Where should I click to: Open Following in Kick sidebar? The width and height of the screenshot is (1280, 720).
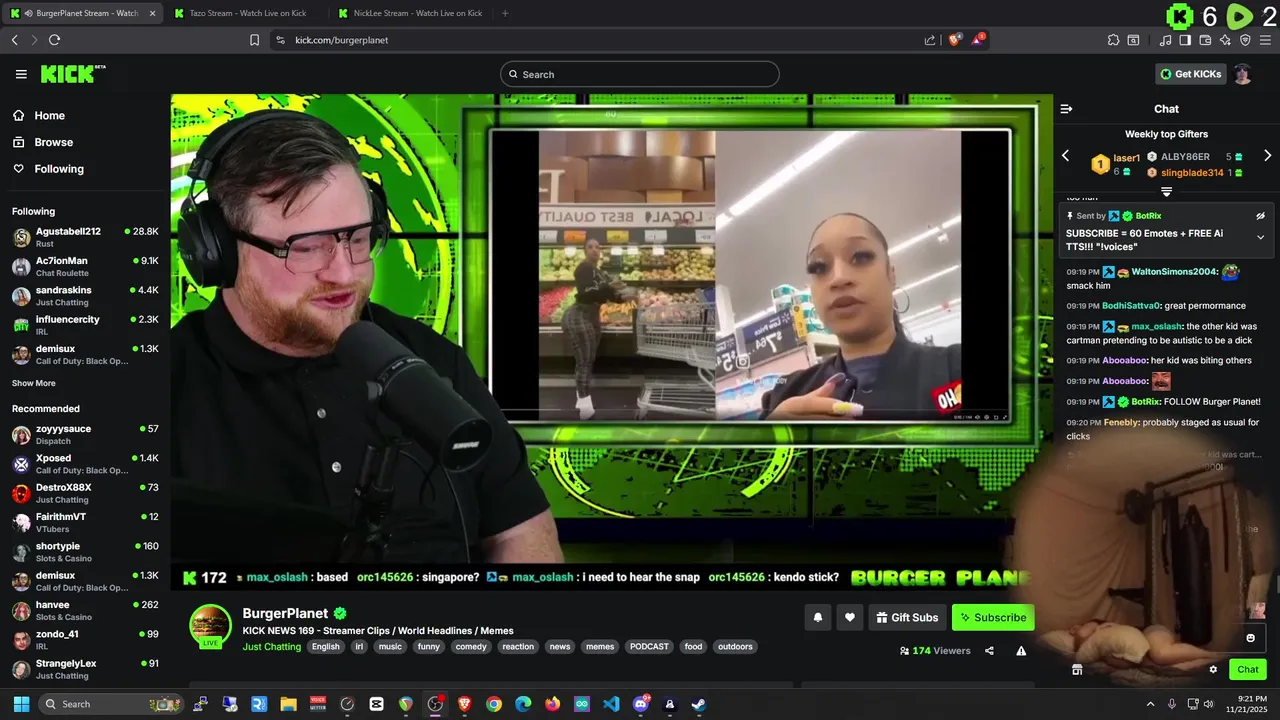click(x=59, y=169)
